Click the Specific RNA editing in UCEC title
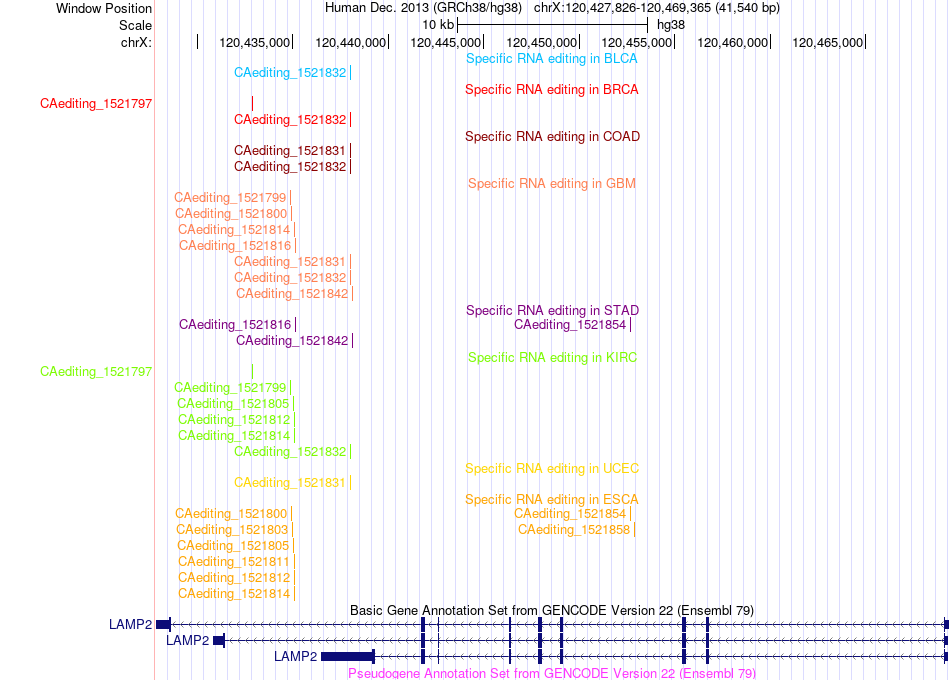The width and height of the screenshot is (950, 680). (x=552, y=468)
